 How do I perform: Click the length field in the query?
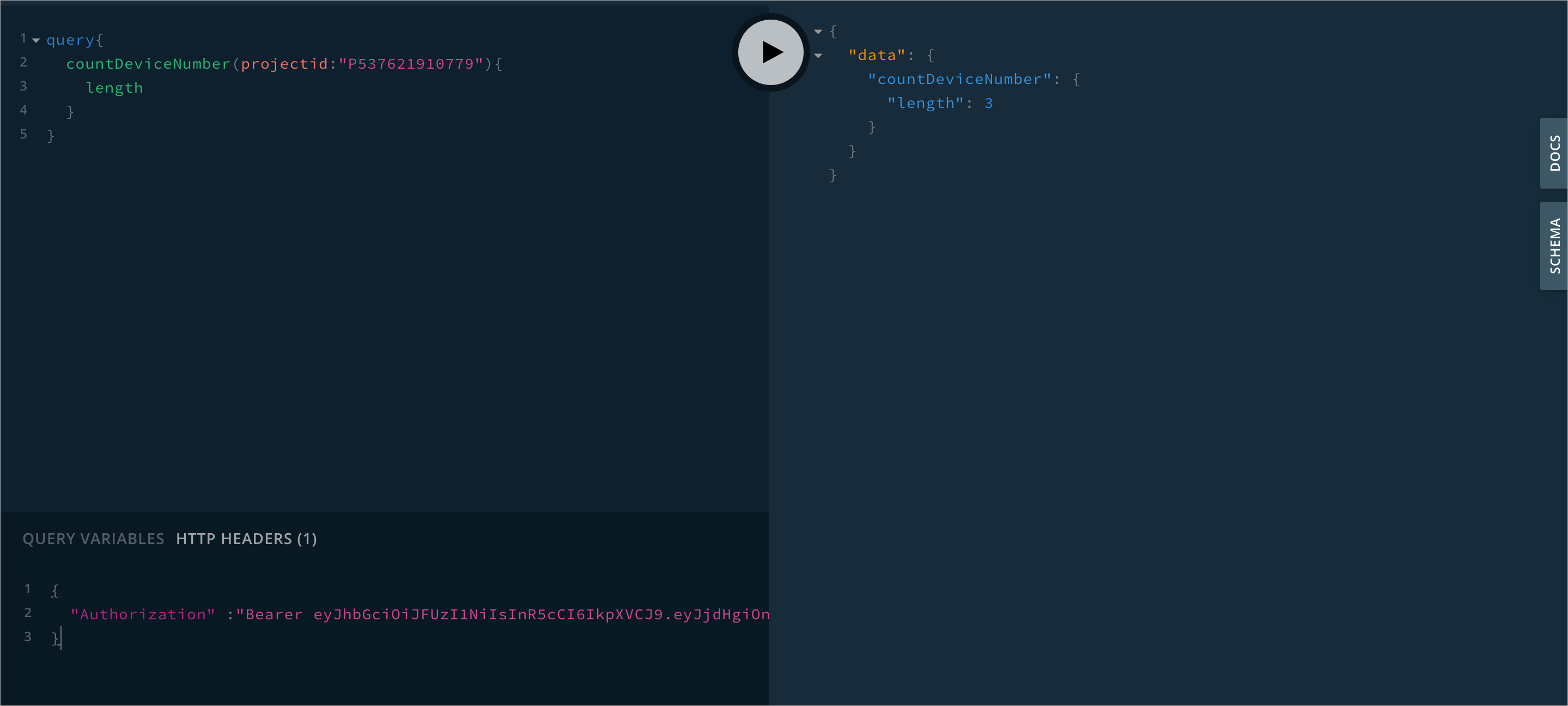[x=114, y=88]
